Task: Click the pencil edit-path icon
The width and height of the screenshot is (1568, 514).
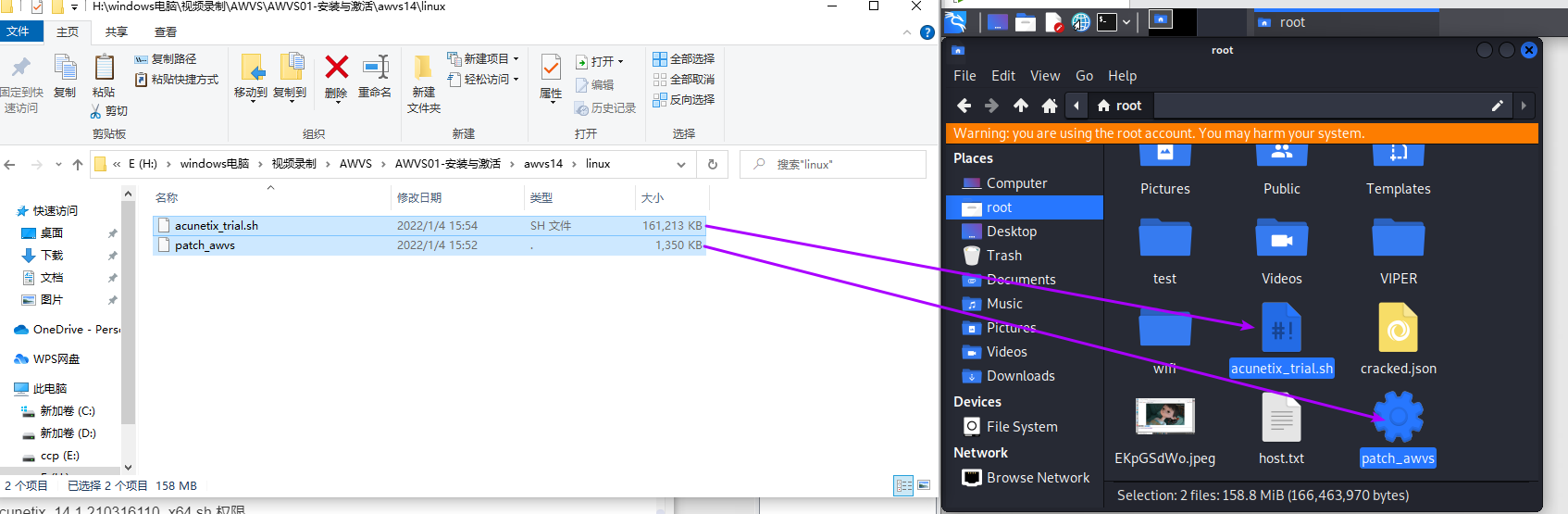Action: point(1497,106)
